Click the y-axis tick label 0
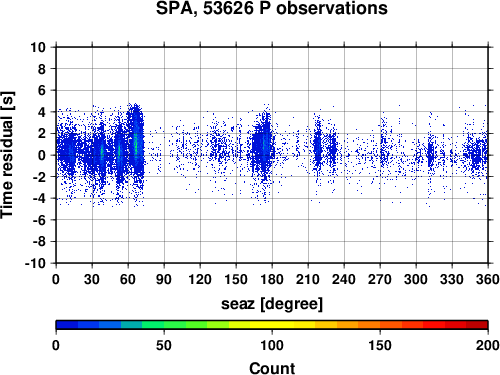Viewport: 500px width, 375px height. pos(42,155)
